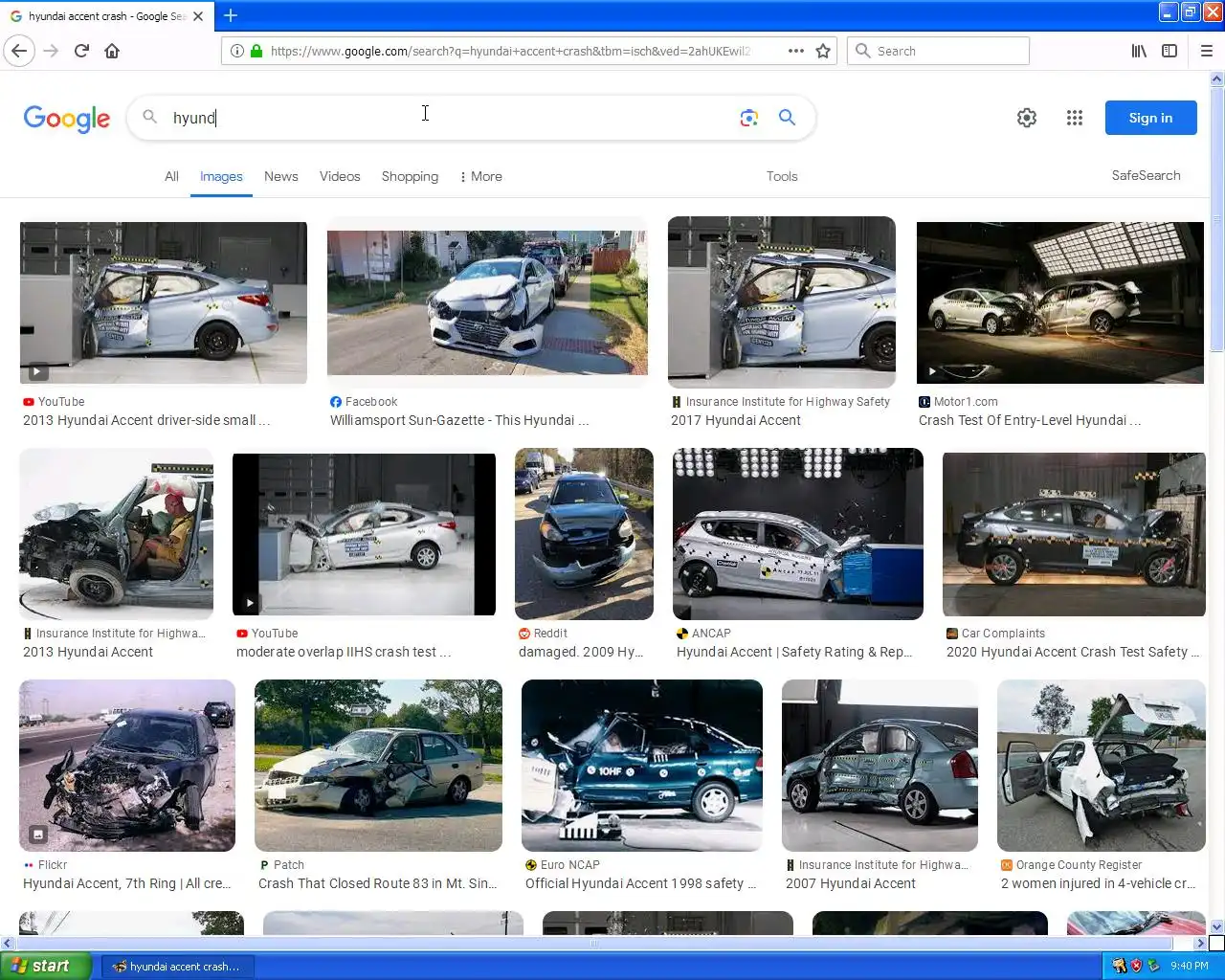The image size is (1225, 980).
Task: Switch to the All results tab
Action: 171,176
